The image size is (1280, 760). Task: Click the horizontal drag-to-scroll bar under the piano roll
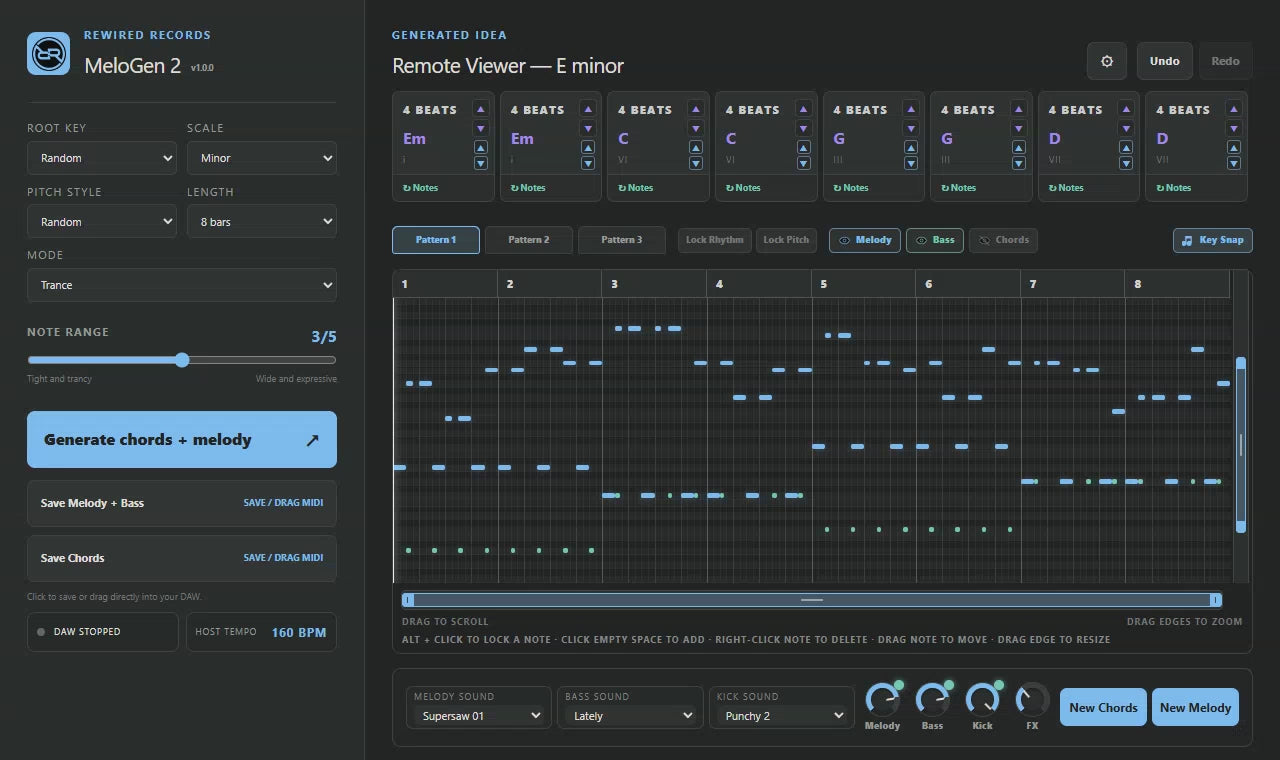pos(812,600)
